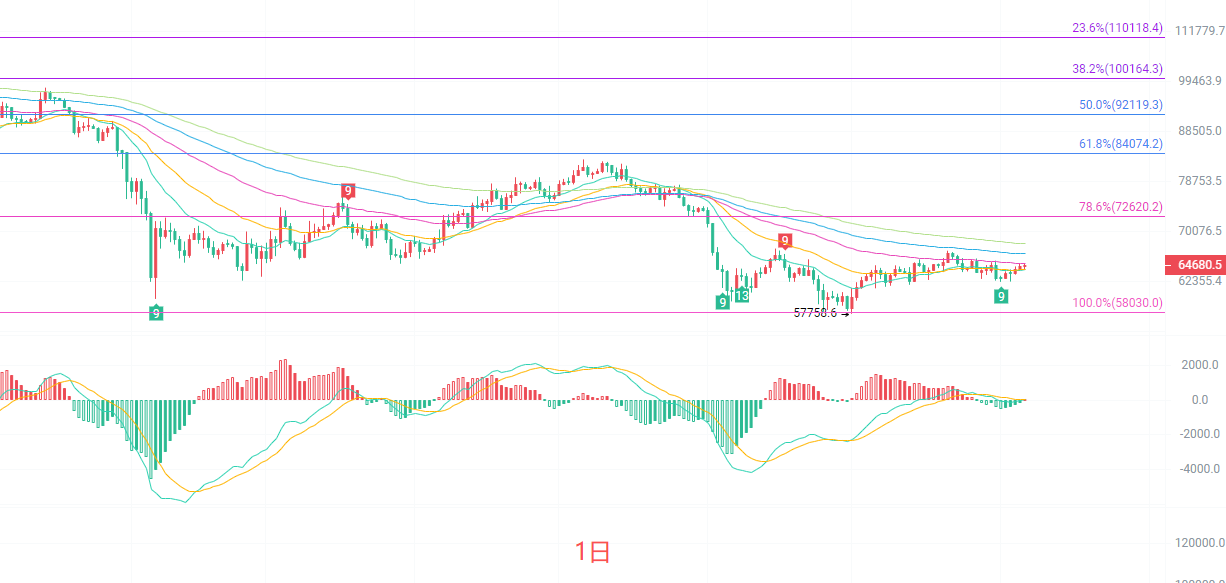The height and width of the screenshot is (583, 1226).
Task: Click the 61.8%(84074.2) retracement label
Action: coord(1121,144)
